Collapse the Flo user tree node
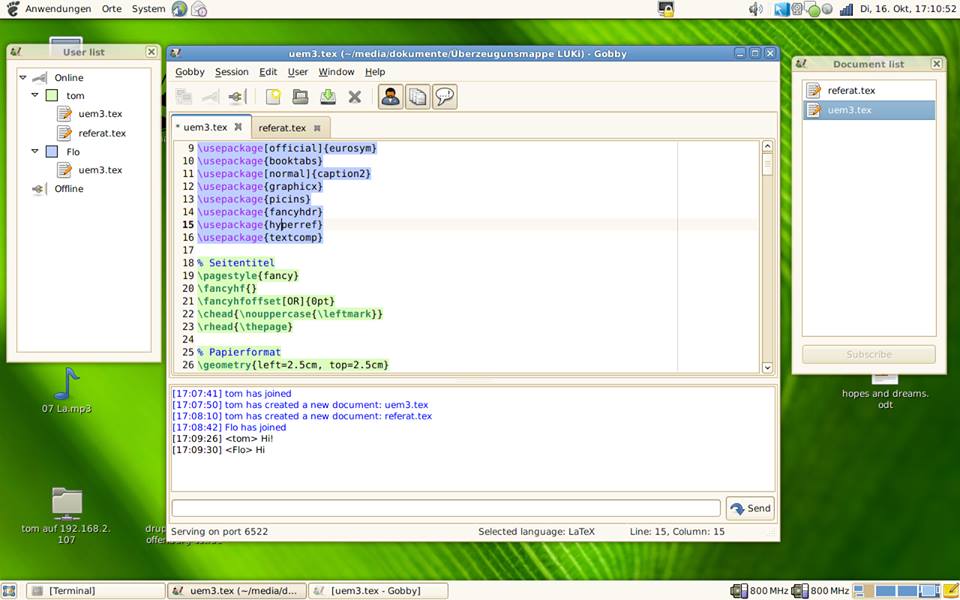This screenshot has width=960, height=600. click(34, 152)
